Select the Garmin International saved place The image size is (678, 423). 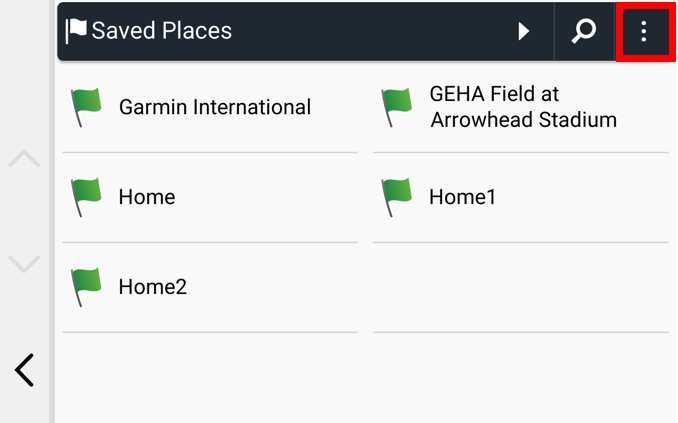(x=210, y=108)
